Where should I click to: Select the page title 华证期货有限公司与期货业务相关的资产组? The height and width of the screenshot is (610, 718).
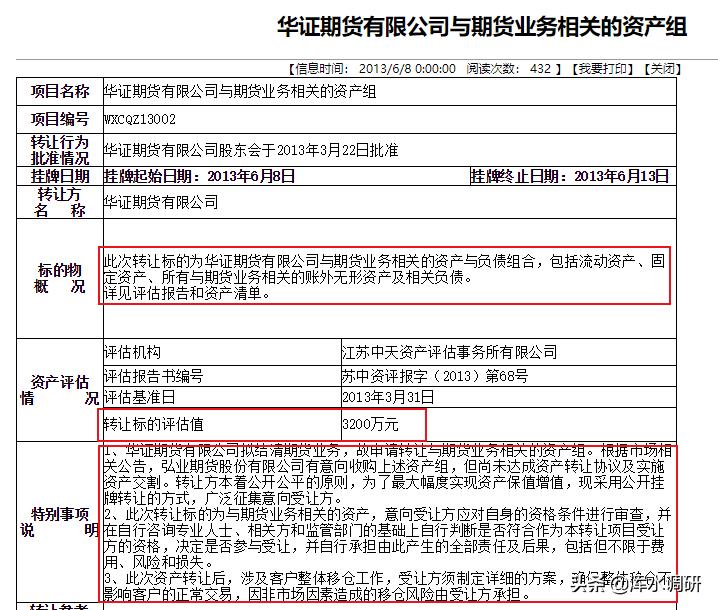(x=482, y=26)
